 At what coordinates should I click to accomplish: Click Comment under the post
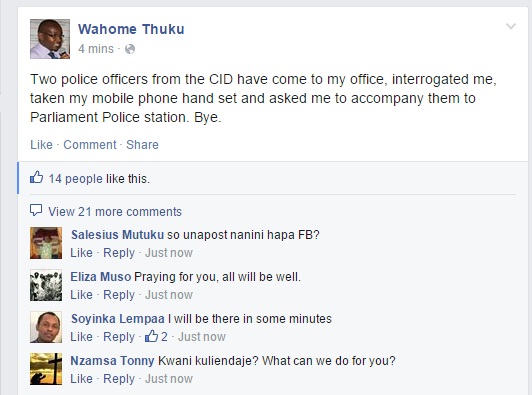tap(90, 145)
